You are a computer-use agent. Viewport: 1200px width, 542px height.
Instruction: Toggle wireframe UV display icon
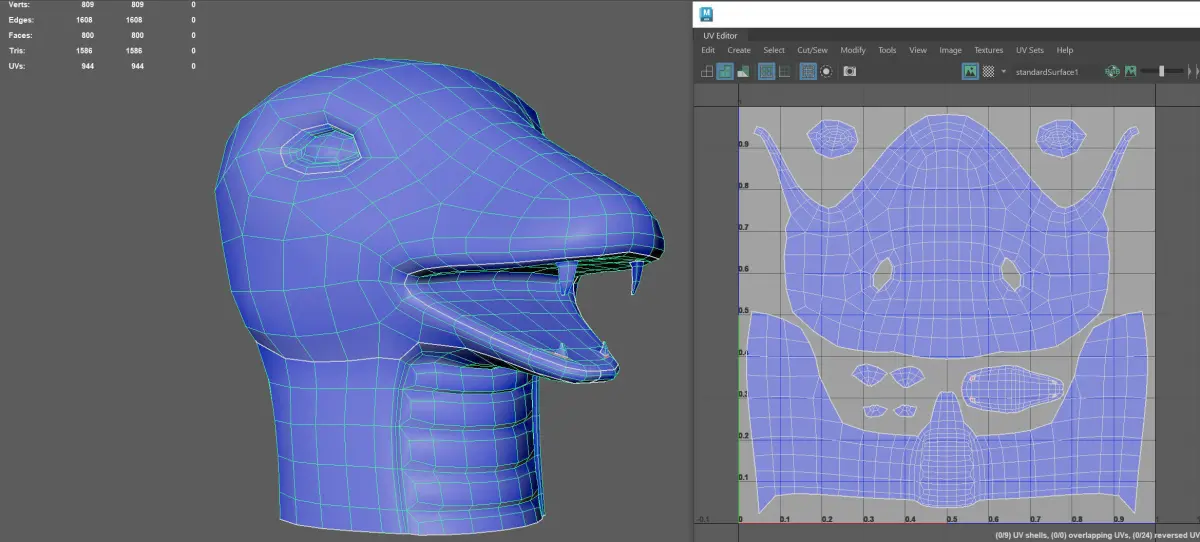point(706,72)
